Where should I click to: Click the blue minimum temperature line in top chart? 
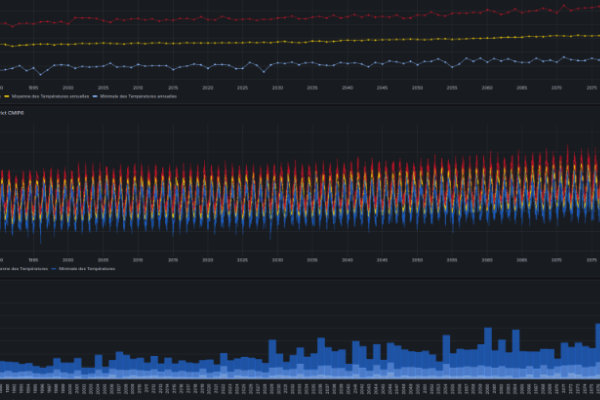tap(300, 64)
